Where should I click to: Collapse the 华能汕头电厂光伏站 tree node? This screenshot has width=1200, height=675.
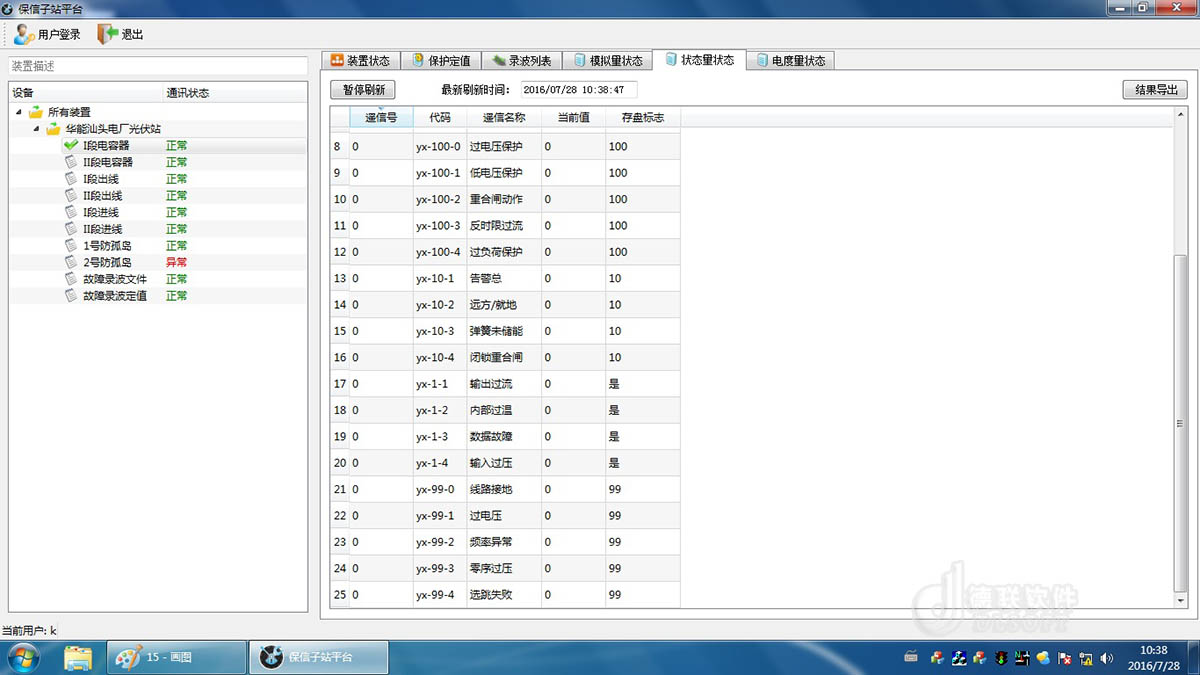[36, 129]
